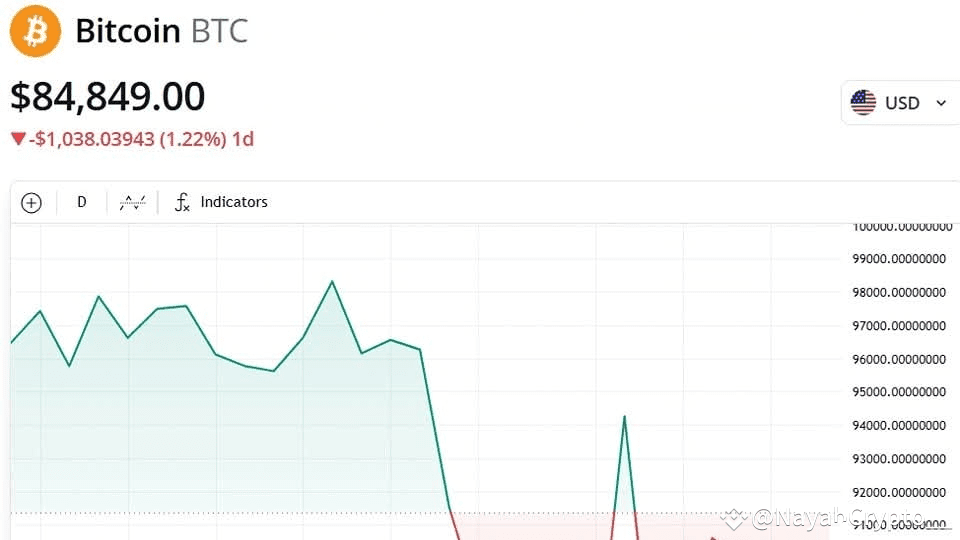Select the D daily interval button

81,202
